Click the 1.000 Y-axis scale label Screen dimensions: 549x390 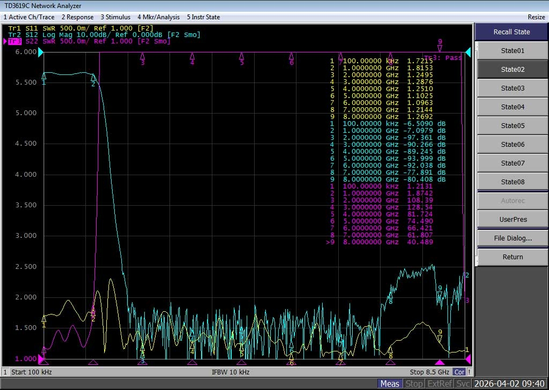coord(26,359)
